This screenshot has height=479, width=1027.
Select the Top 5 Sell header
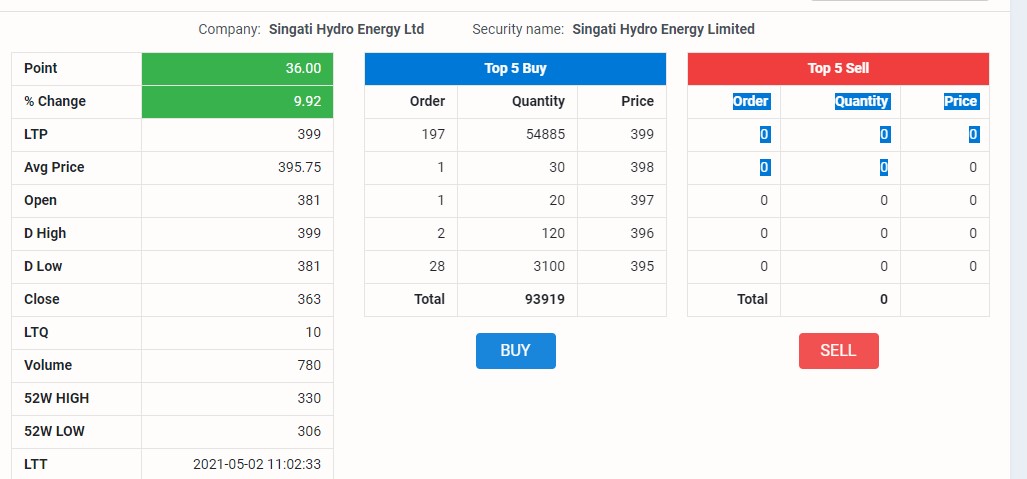pos(838,69)
